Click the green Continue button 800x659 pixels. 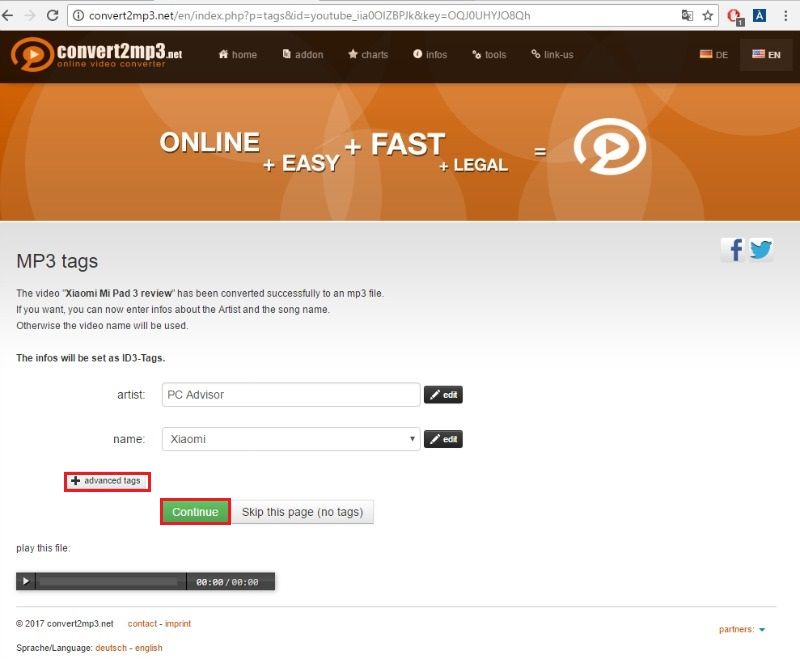pyautogui.click(x=195, y=512)
